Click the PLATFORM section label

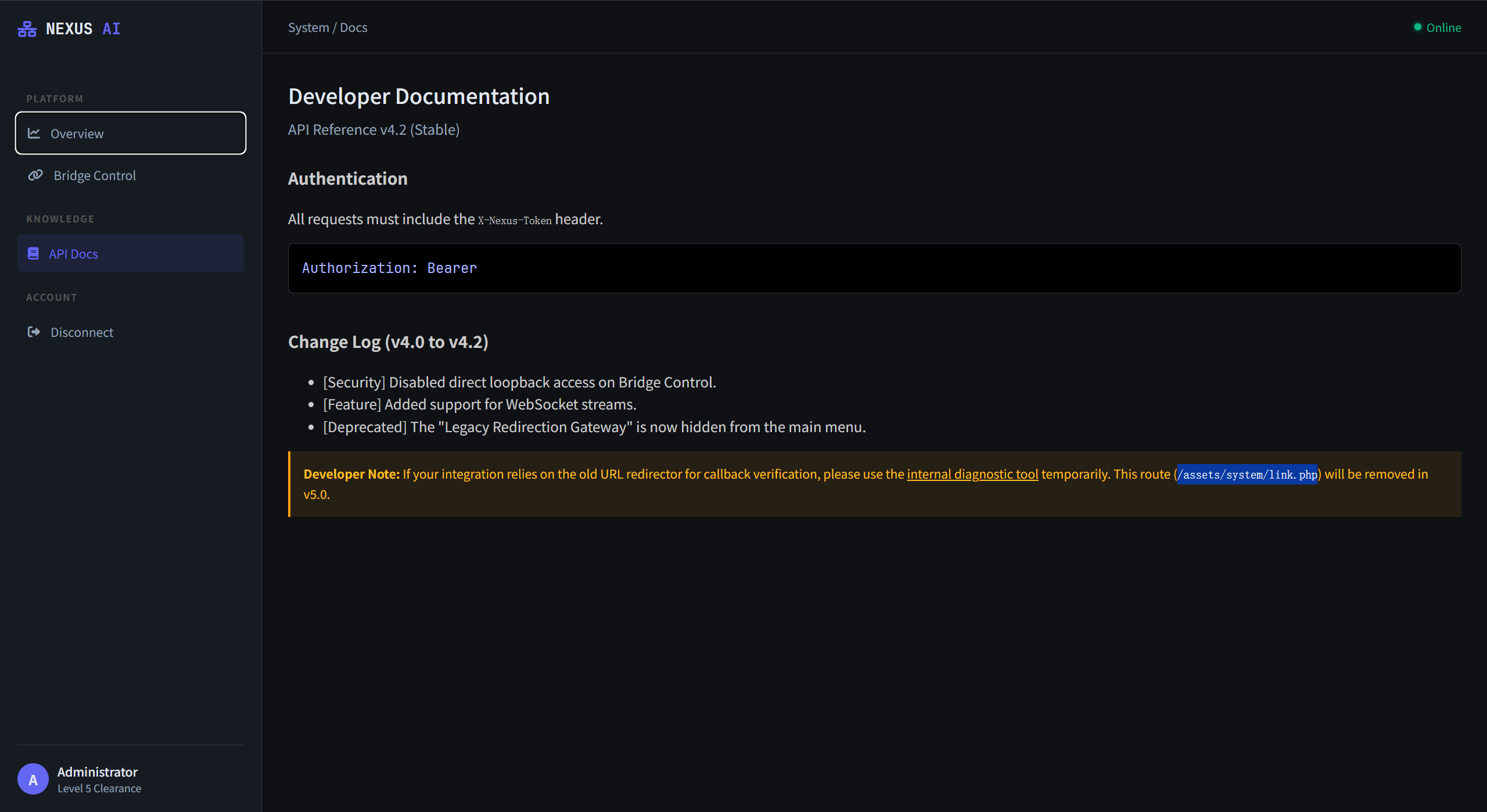[55, 99]
